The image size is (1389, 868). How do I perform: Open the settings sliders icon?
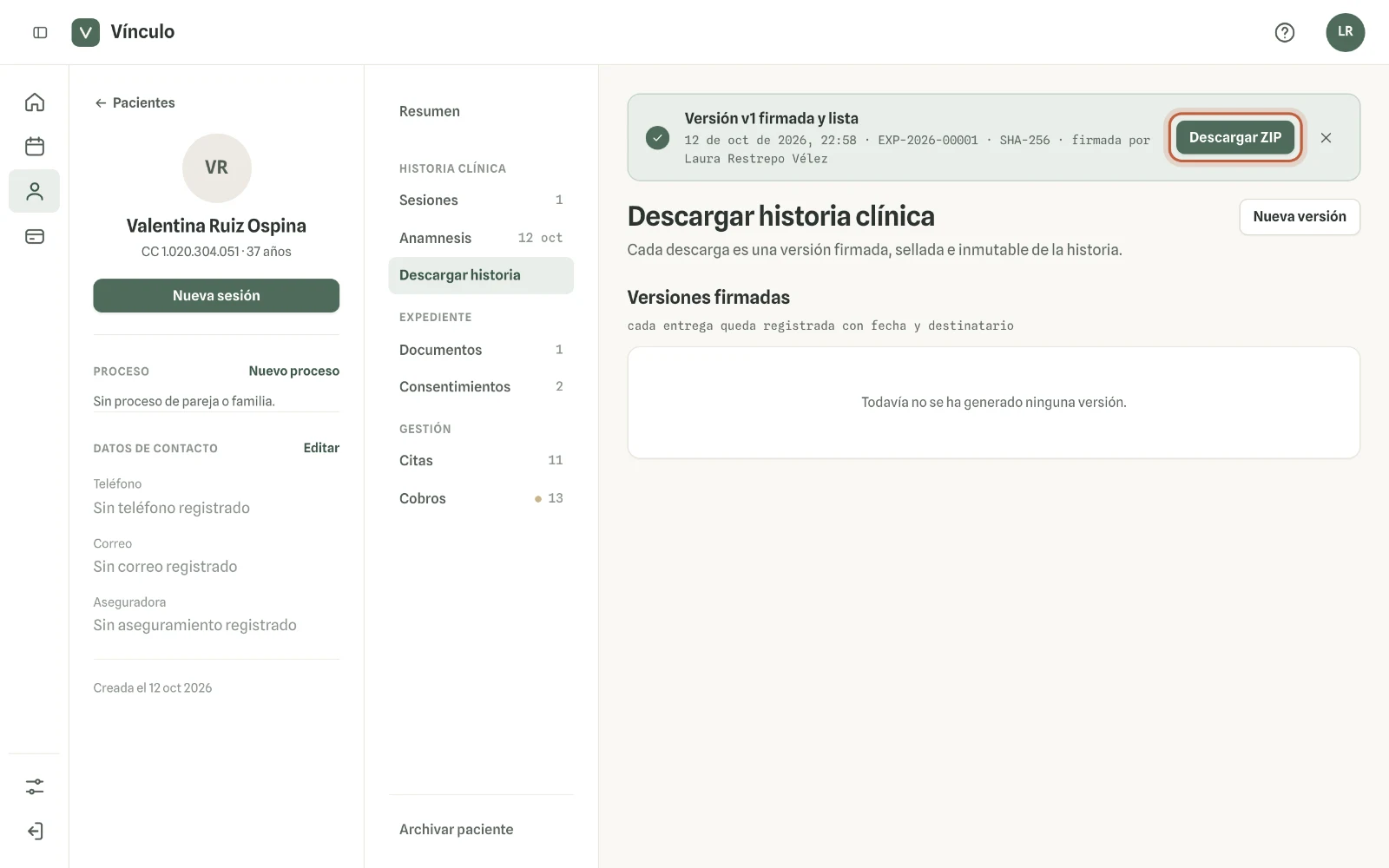click(35, 786)
